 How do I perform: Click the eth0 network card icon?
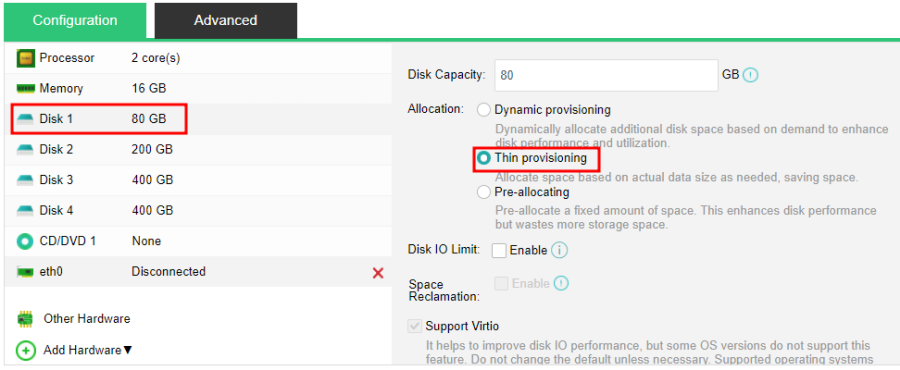25,272
